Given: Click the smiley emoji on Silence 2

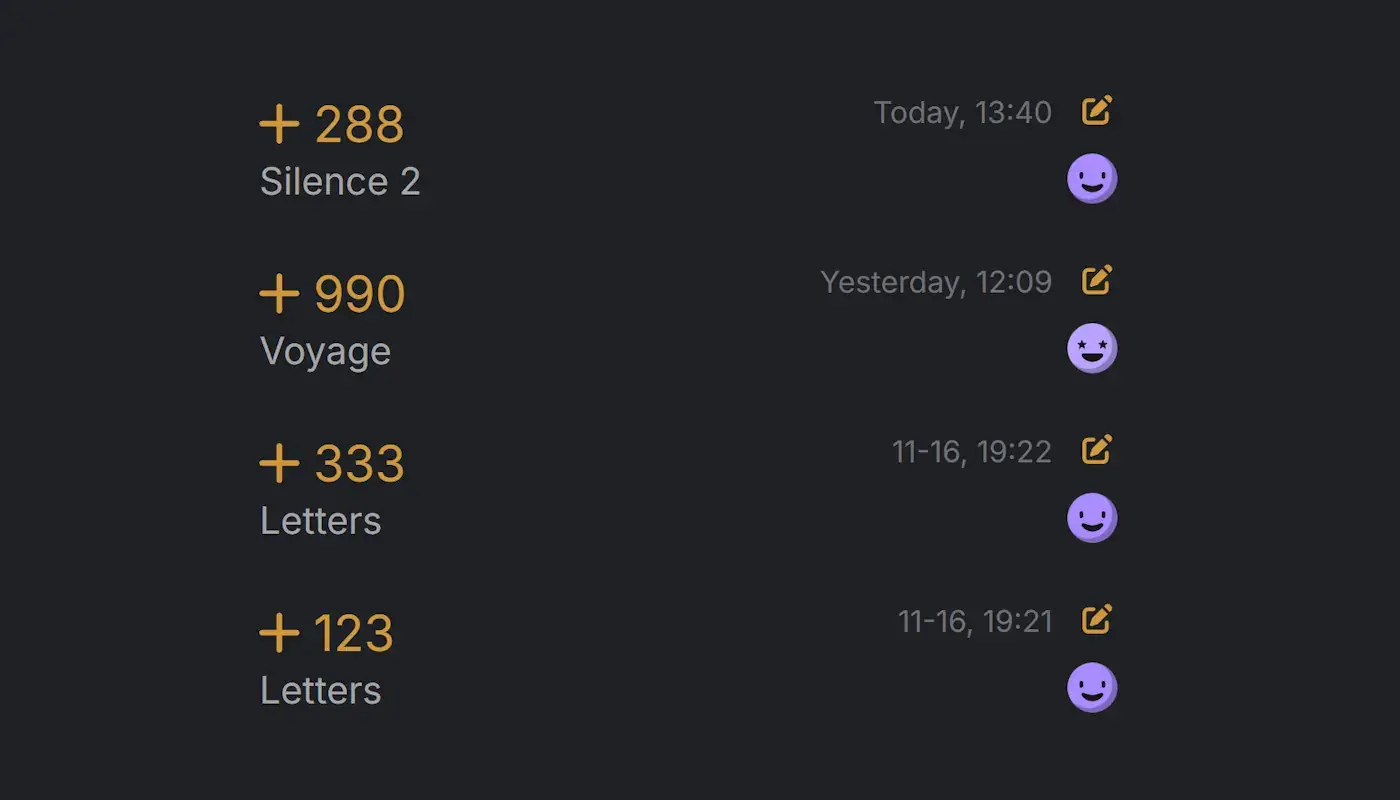Looking at the screenshot, I should pos(1092,177).
